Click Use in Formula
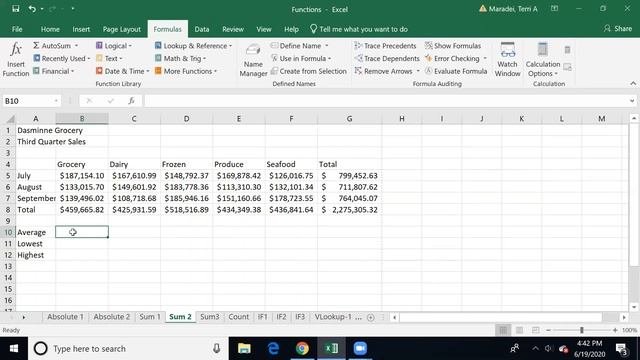This screenshot has height=360, width=640. click(301, 58)
